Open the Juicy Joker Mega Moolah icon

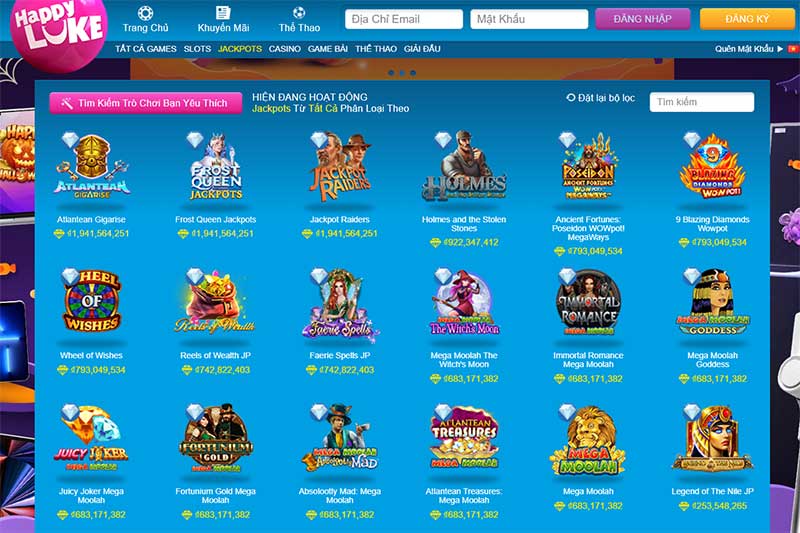91,439
